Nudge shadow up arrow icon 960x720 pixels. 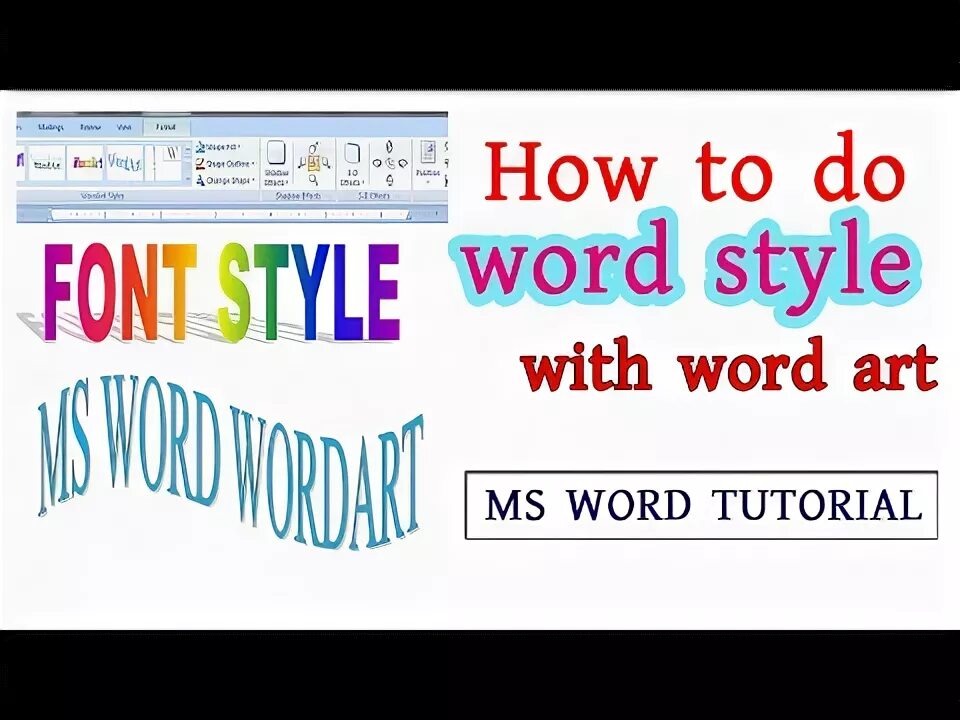coord(313,148)
